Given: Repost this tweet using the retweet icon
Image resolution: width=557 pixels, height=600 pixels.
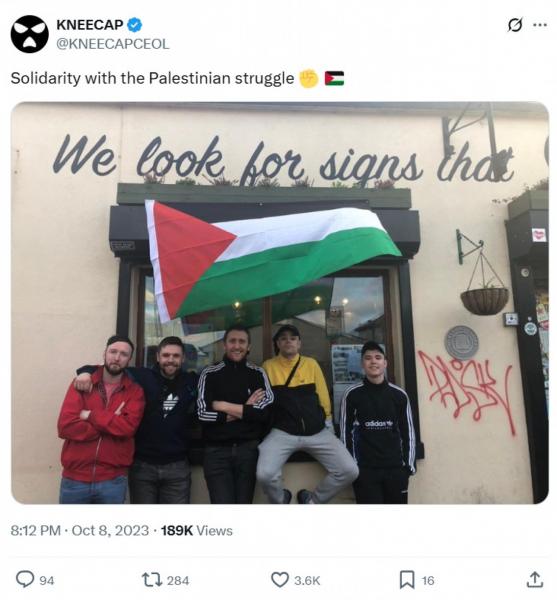Looking at the screenshot, I should tap(152, 580).
